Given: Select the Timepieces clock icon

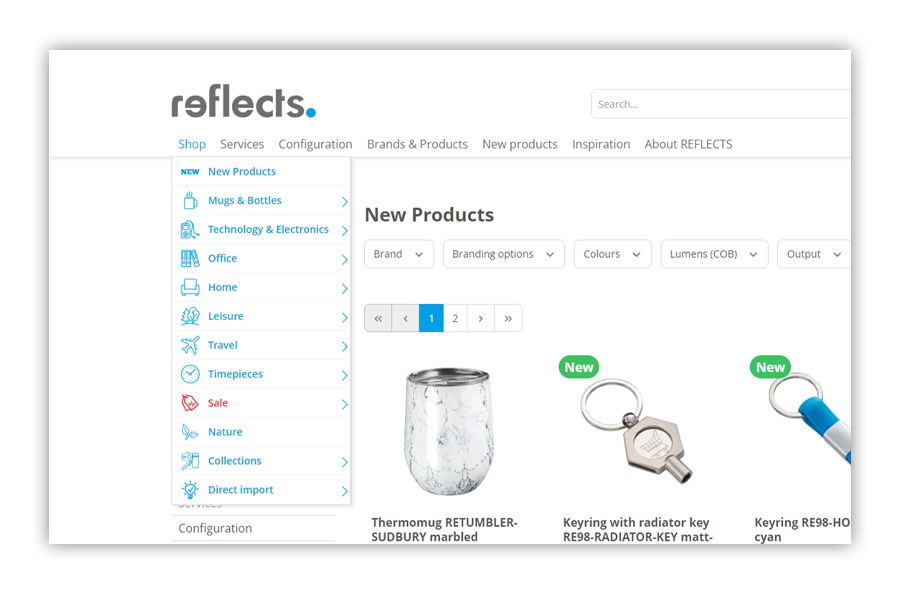Looking at the screenshot, I should [x=190, y=374].
